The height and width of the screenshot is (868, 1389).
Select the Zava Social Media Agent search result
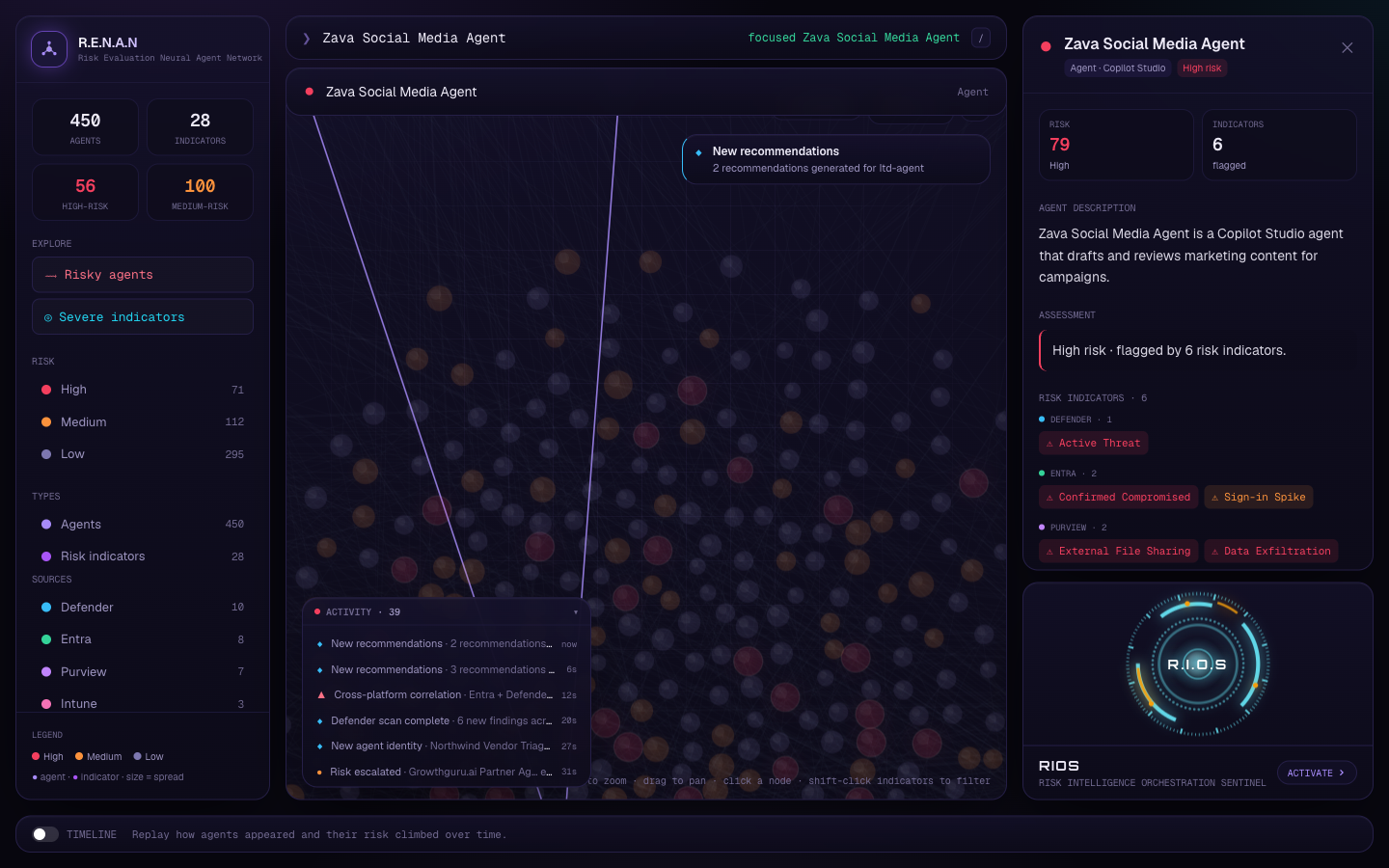pos(646,92)
